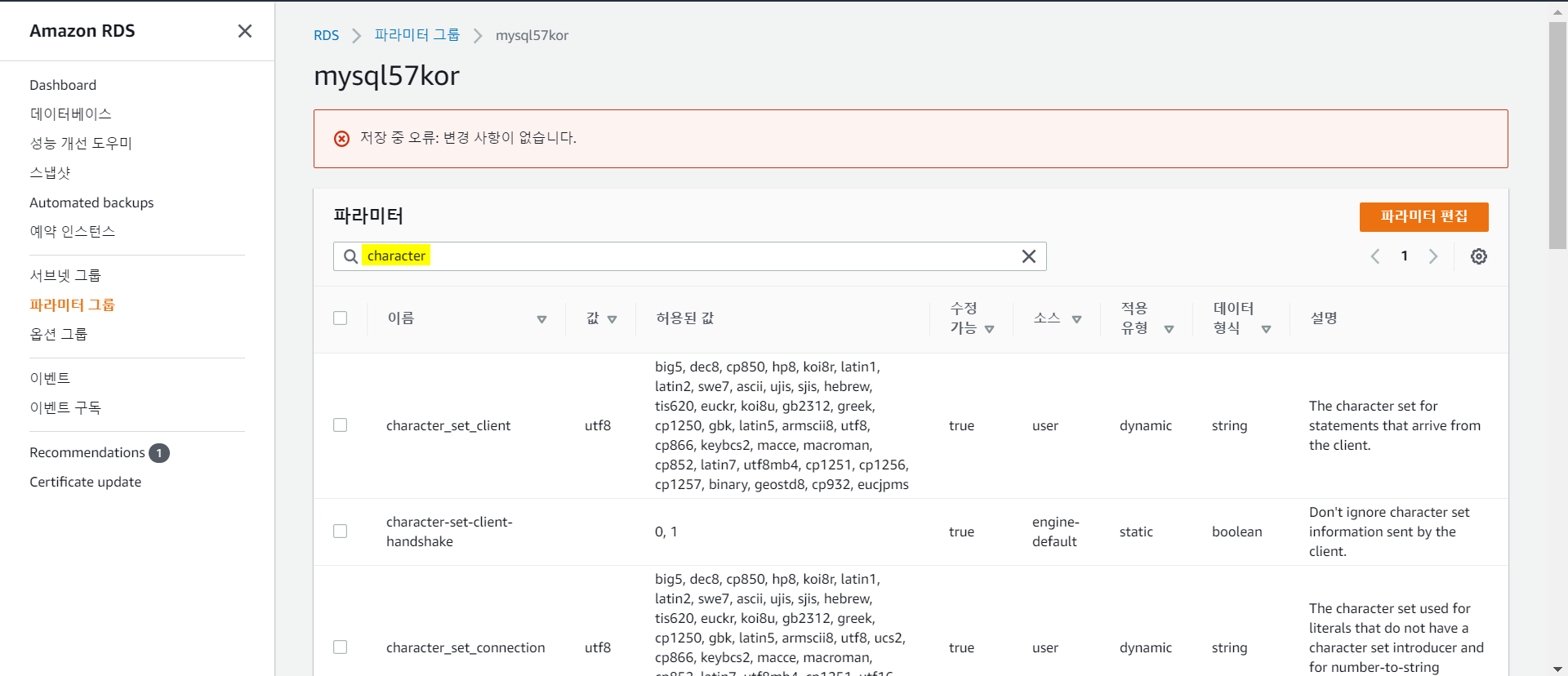Follow the RDS breadcrumb link
1568x676 pixels.
point(327,36)
